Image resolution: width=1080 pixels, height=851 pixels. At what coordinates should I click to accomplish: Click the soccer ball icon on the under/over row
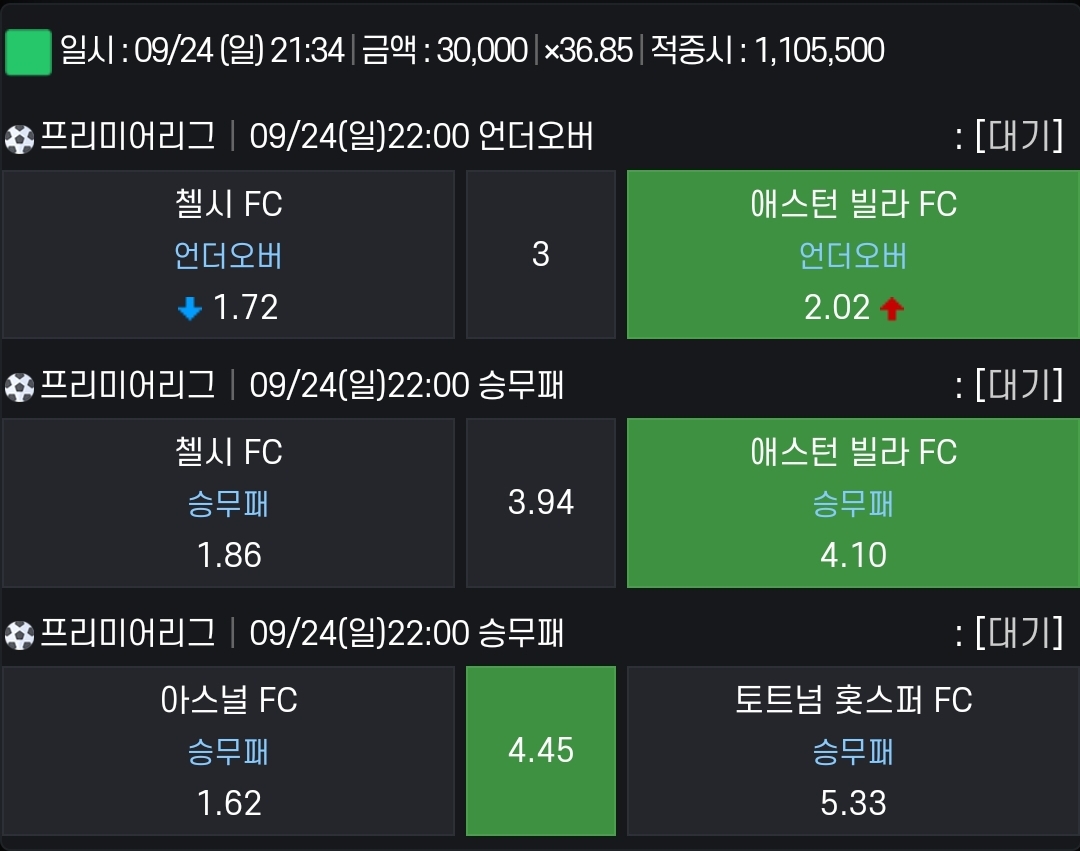(x=19, y=140)
